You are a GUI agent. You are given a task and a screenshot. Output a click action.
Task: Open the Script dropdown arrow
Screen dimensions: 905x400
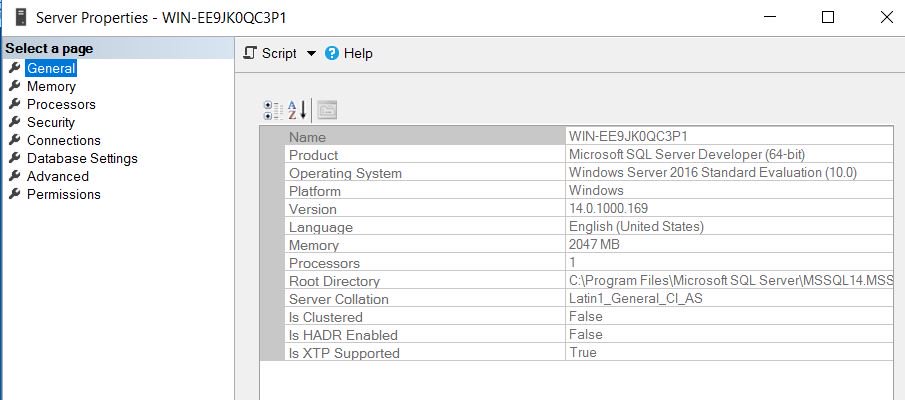pyautogui.click(x=311, y=53)
